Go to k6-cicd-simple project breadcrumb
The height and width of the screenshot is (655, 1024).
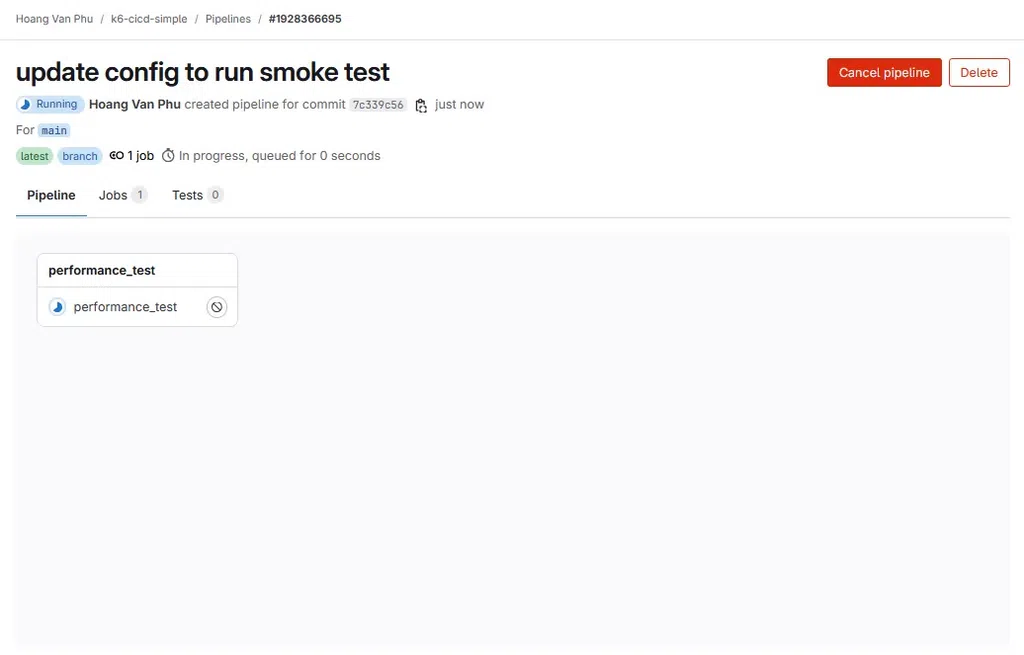(149, 19)
